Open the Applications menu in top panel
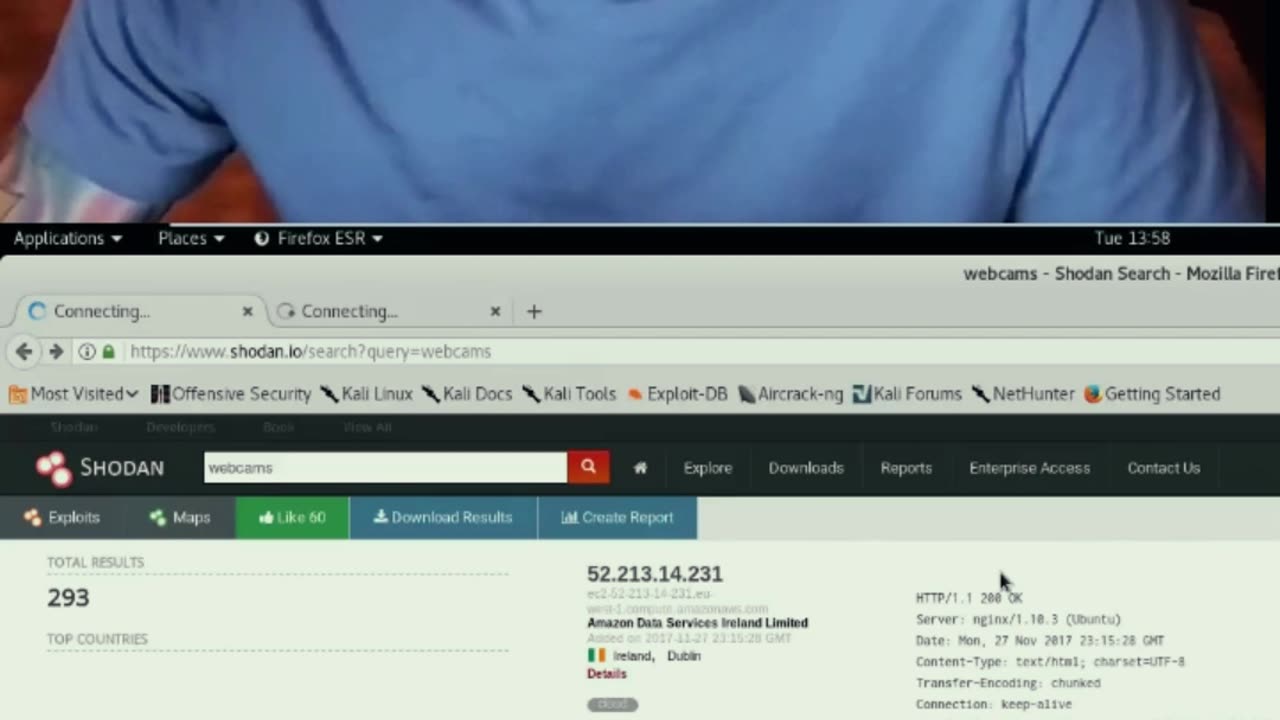 point(68,238)
